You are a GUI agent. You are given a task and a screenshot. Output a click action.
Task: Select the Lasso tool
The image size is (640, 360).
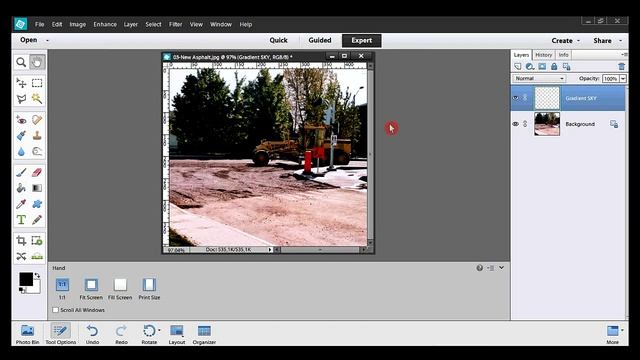21,99
